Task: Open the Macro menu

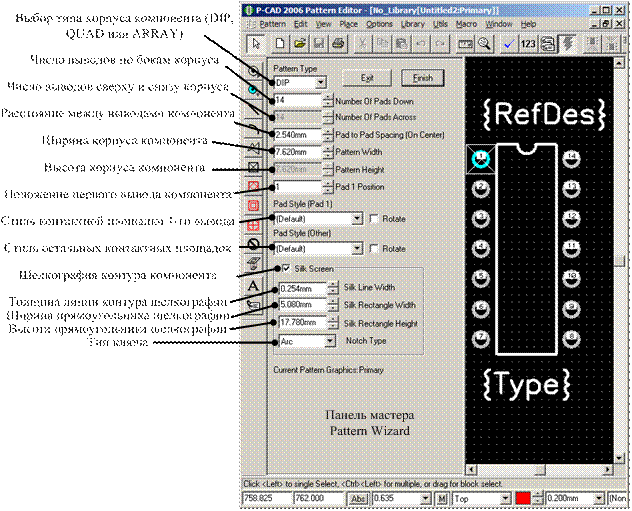Action: pos(466,24)
